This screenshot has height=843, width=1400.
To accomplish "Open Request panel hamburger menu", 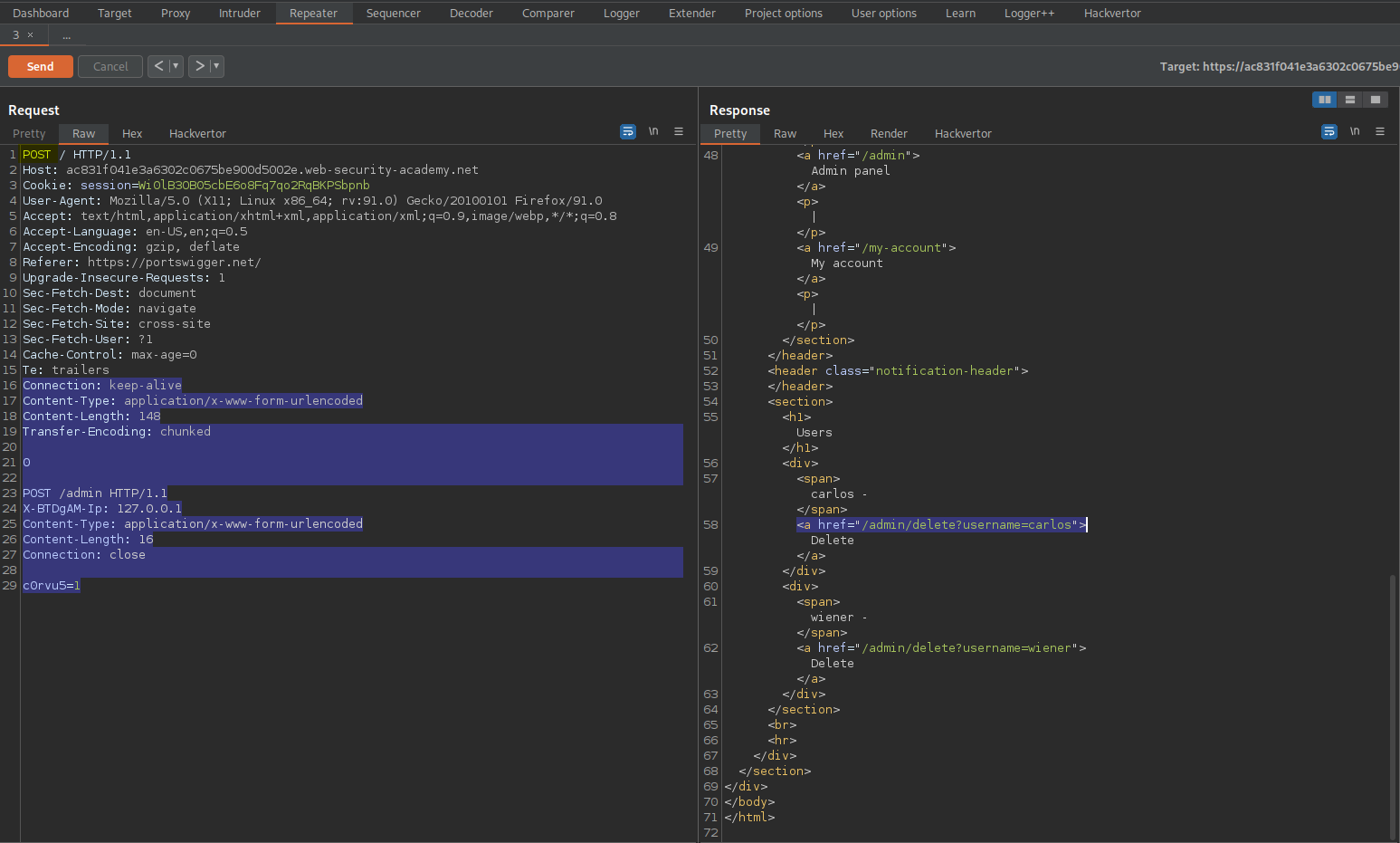I will [x=679, y=131].
